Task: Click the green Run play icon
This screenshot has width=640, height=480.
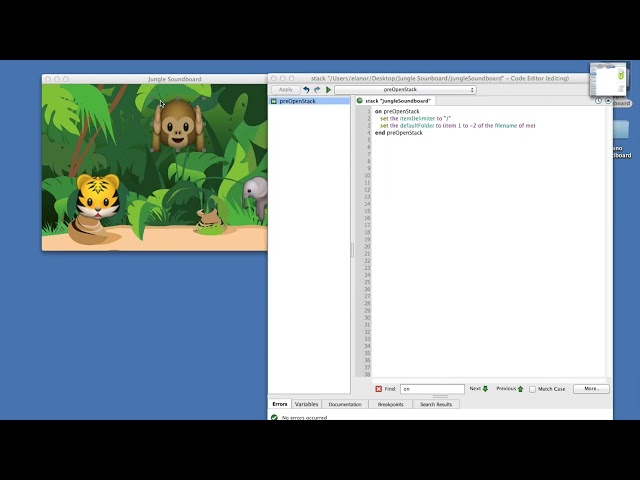Action: pos(328,90)
